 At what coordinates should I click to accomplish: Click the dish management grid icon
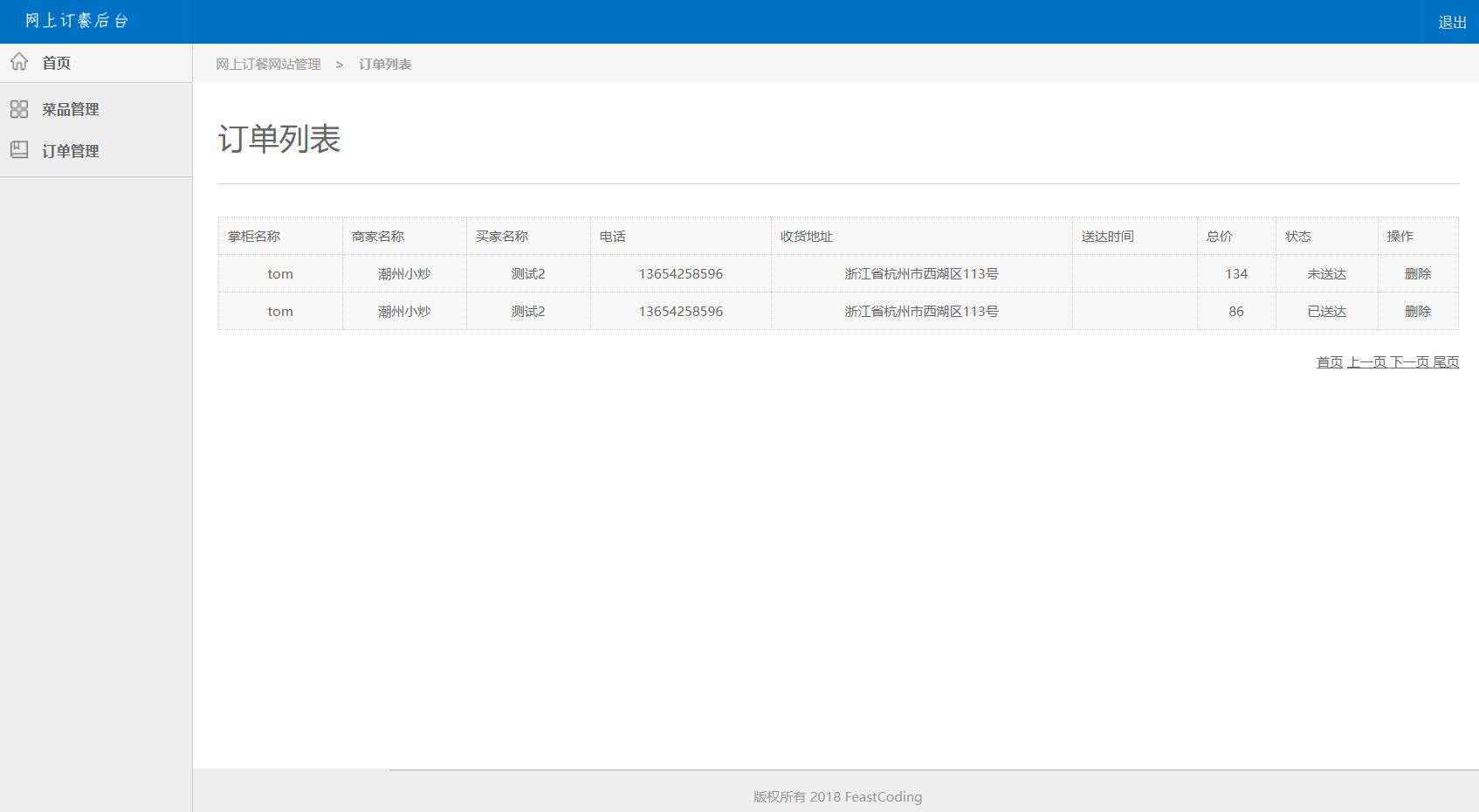point(19,109)
